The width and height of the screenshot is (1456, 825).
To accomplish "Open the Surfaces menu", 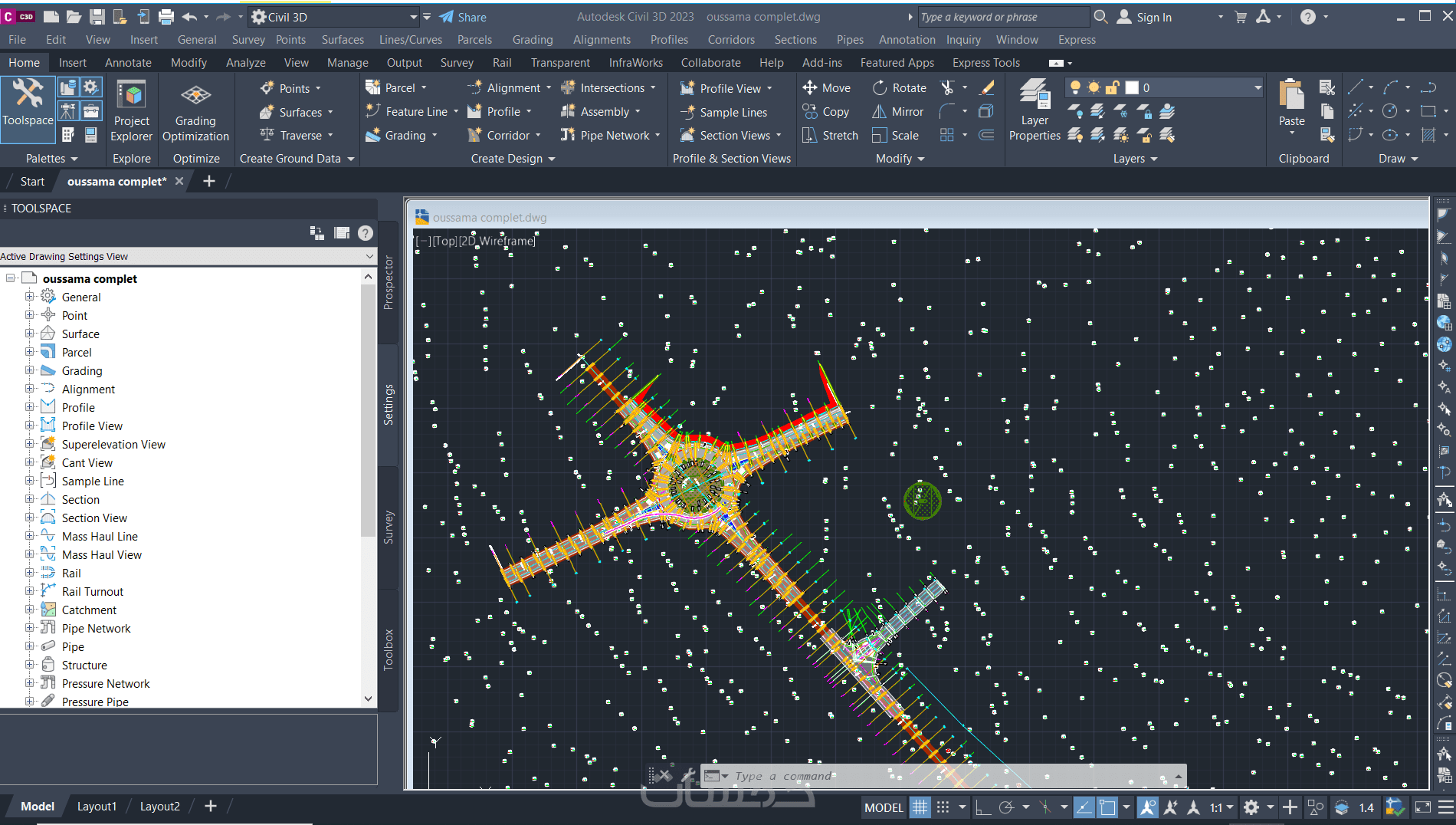I will pos(343,40).
